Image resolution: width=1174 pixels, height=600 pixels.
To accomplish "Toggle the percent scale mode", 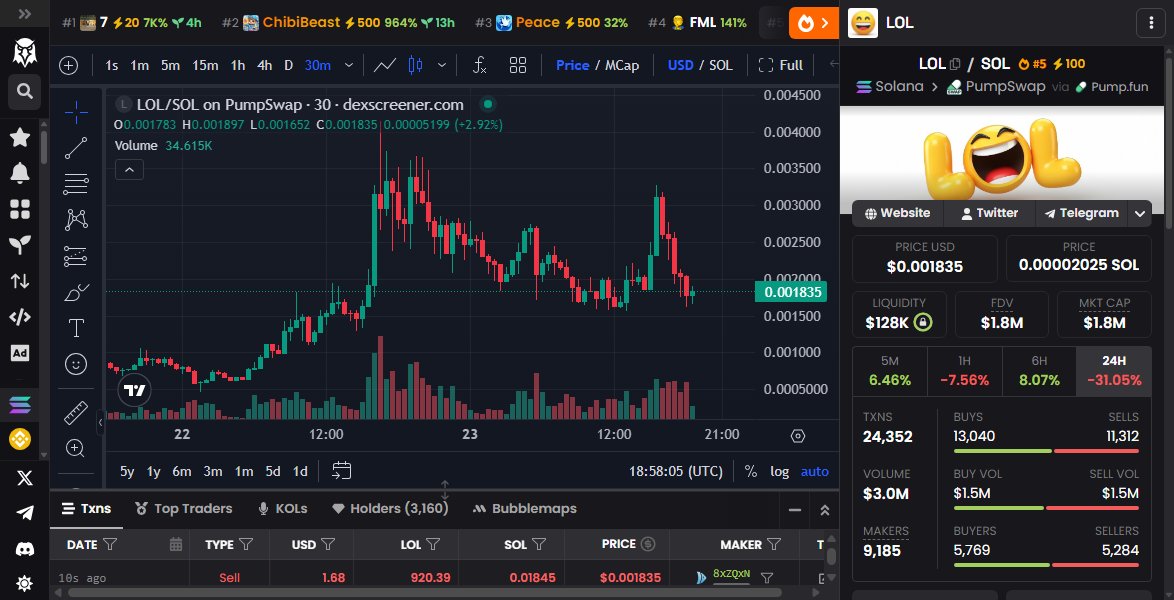I will (750, 471).
